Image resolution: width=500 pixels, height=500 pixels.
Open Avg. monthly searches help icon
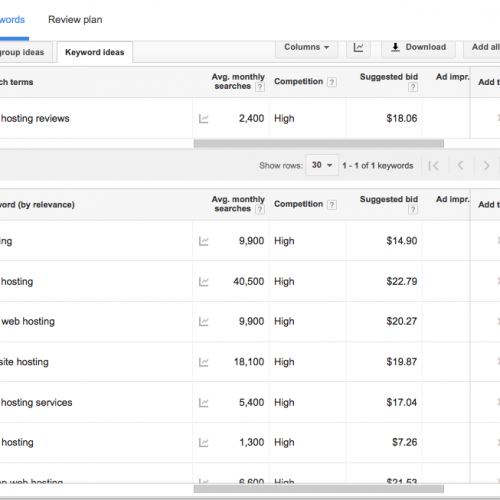click(260, 87)
